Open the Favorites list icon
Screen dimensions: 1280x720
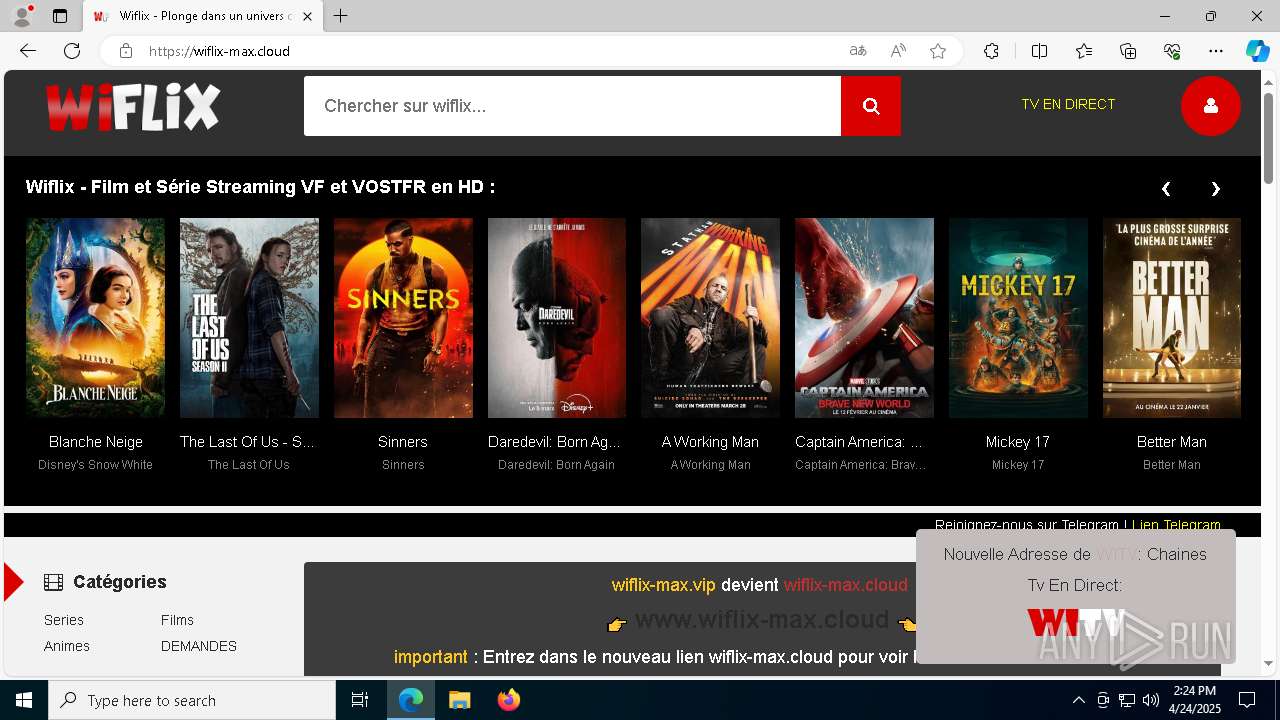[1084, 51]
